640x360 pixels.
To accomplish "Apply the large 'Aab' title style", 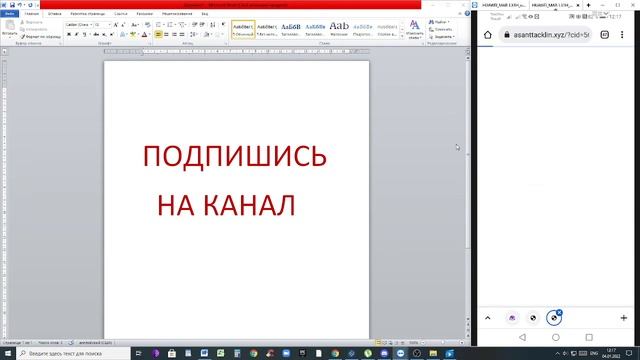I will (339, 29).
